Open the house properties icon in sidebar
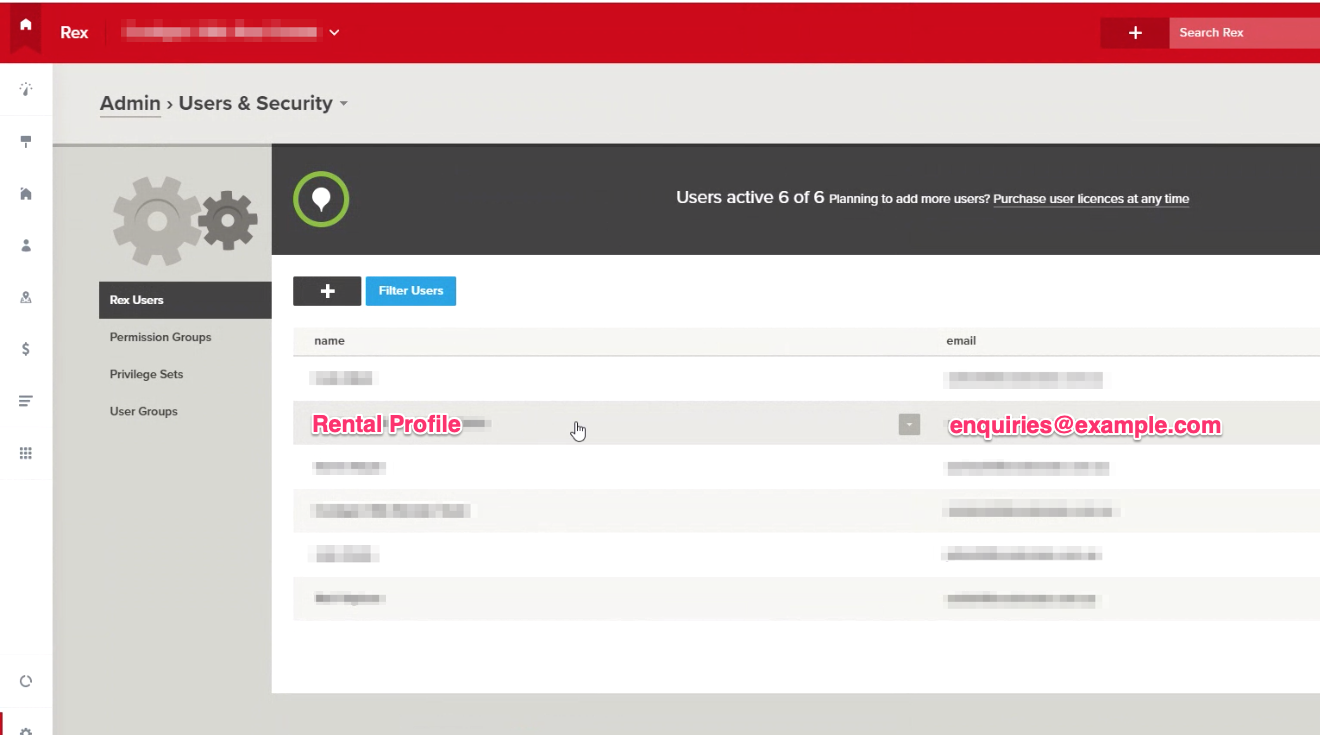 (26, 194)
